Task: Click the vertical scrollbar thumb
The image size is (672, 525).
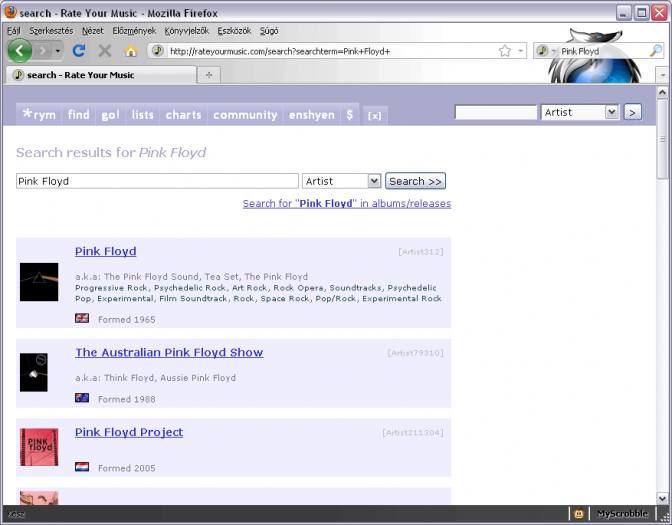Action: pos(662,139)
